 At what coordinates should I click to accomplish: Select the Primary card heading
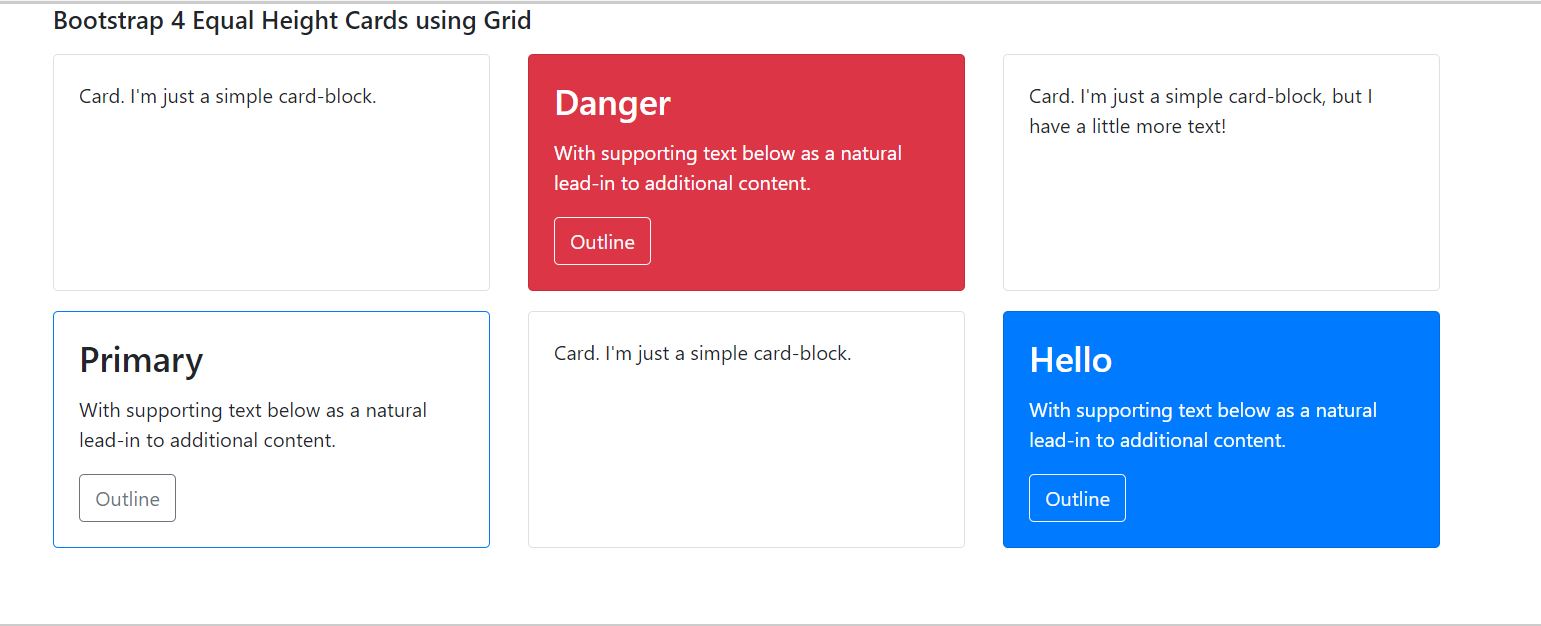141,359
